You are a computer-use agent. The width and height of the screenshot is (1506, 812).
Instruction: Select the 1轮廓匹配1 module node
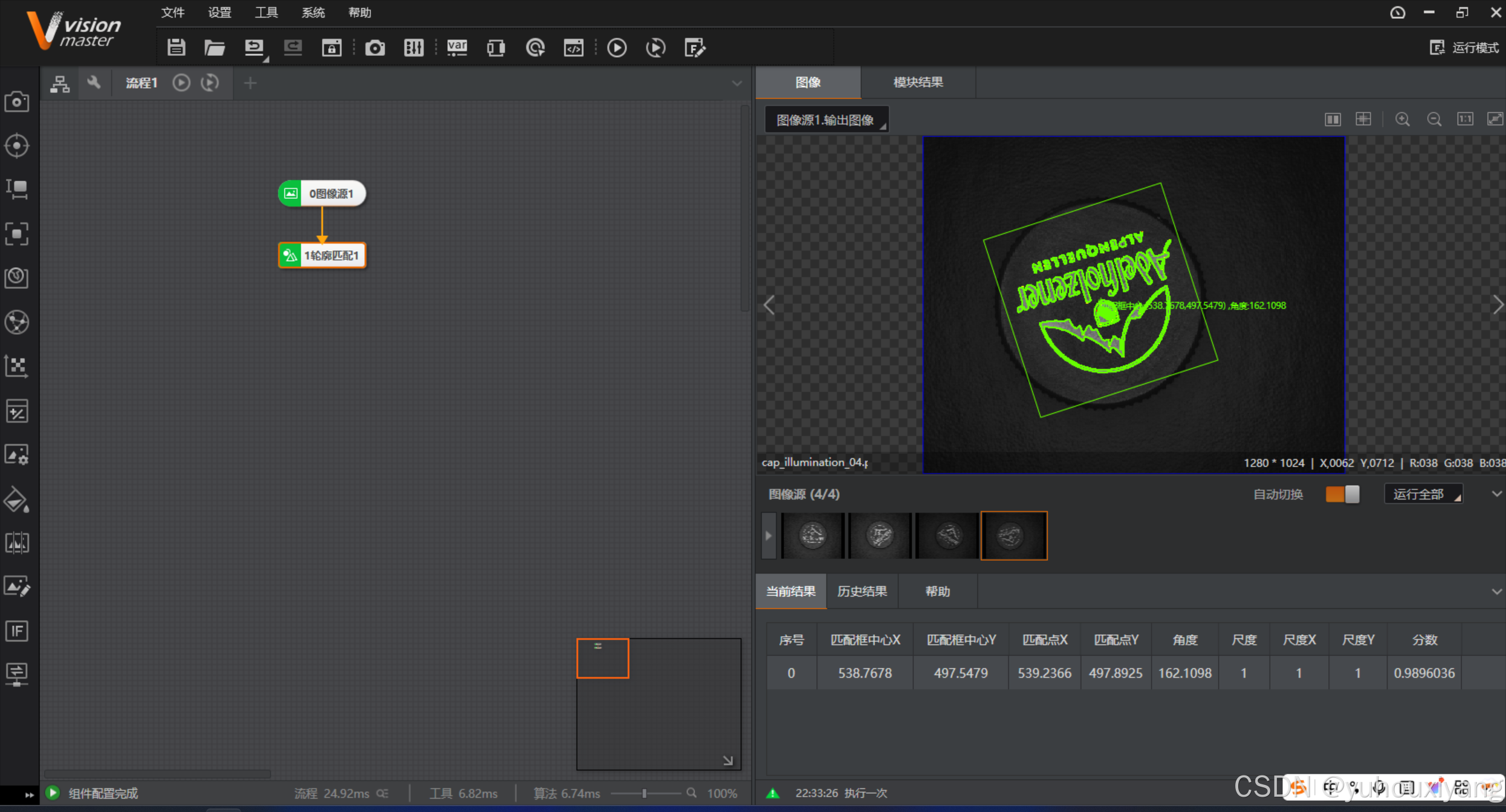point(323,255)
